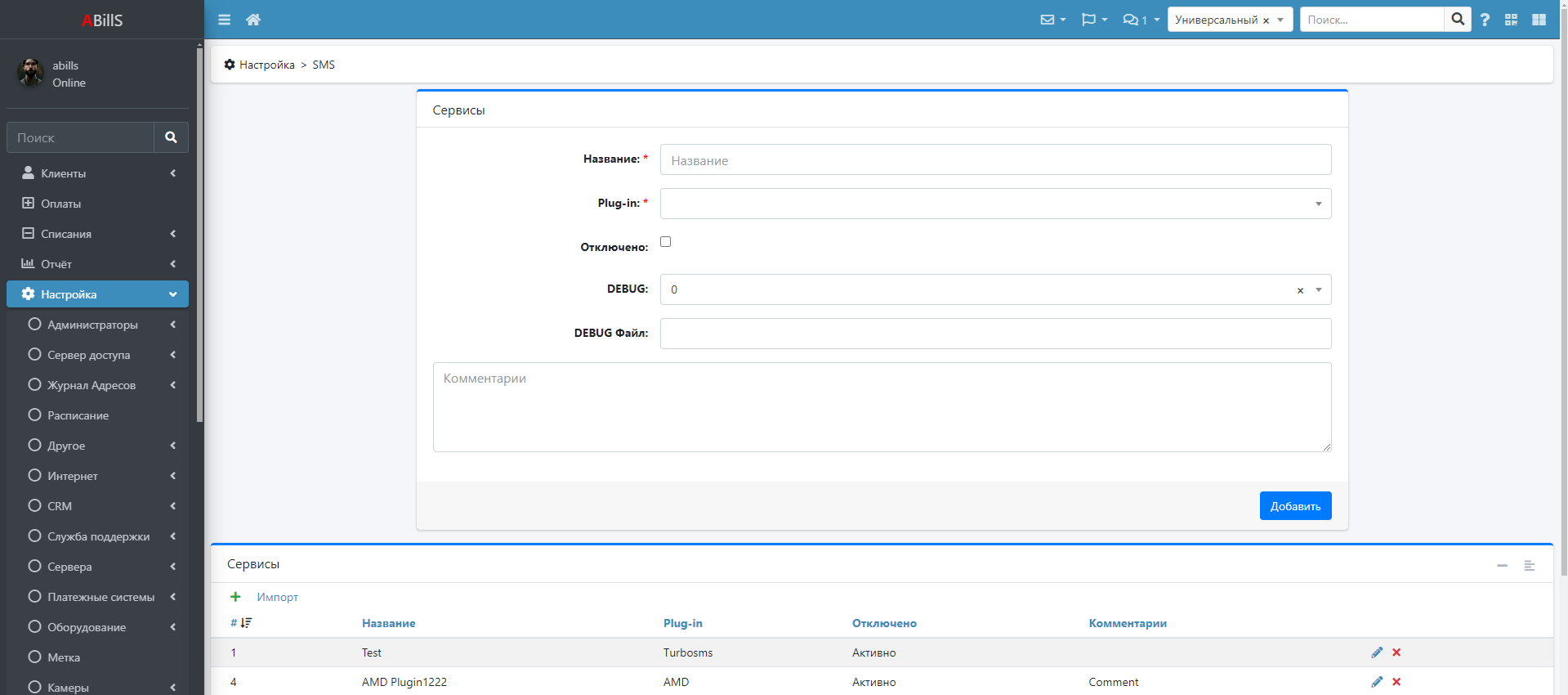Click the ABillS logo link
Image resolution: width=1568 pixels, height=695 pixels.
pyautogui.click(x=102, y=20)
